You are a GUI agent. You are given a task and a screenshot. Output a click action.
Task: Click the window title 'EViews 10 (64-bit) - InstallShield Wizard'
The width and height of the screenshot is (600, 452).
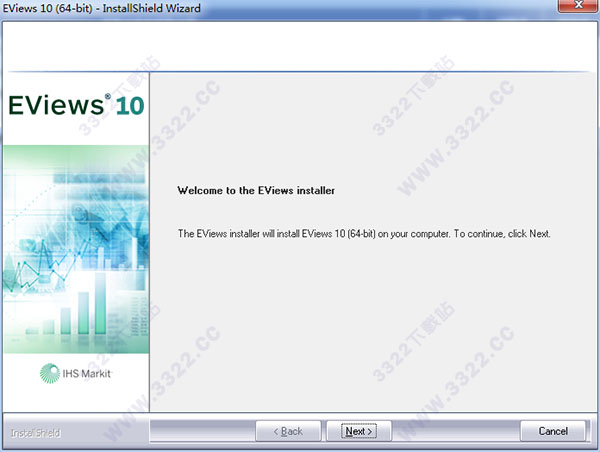click(101, 8)
